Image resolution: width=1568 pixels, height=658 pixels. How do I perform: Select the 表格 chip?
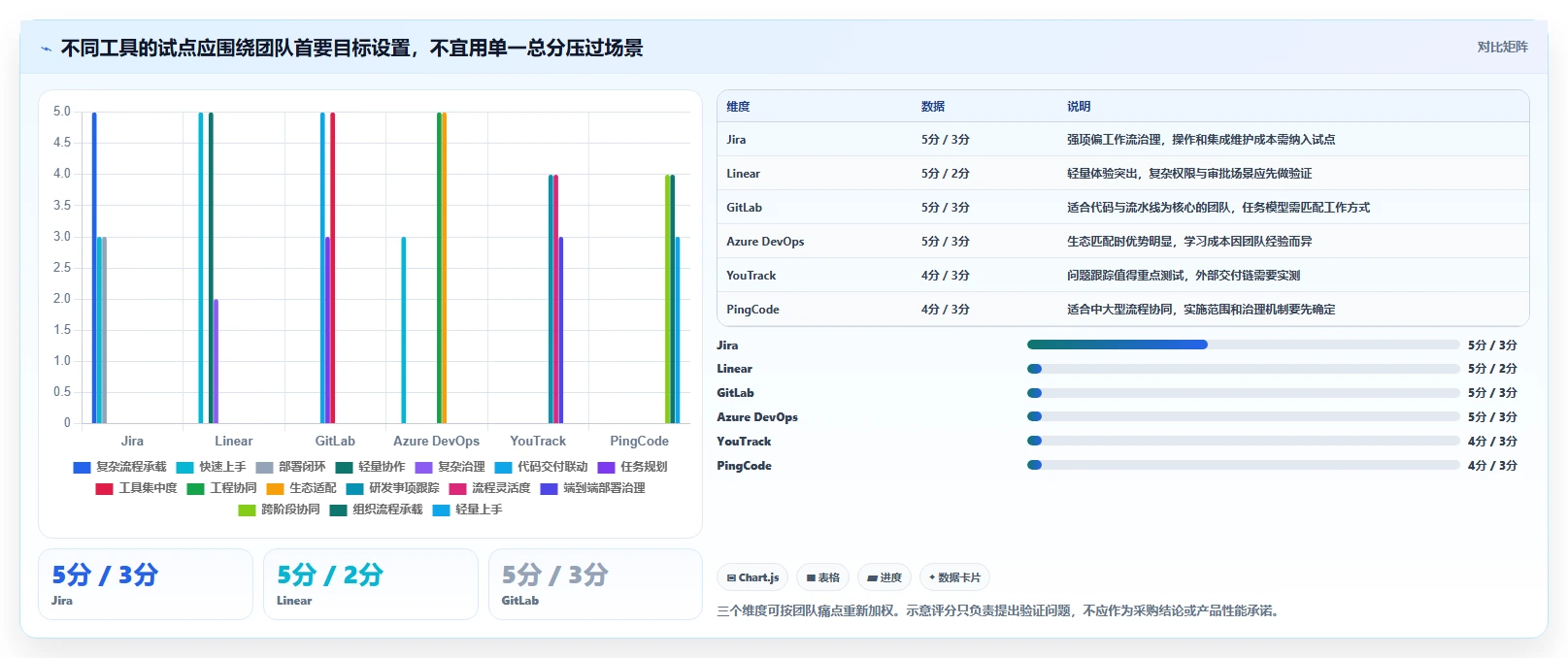[822, 577]
